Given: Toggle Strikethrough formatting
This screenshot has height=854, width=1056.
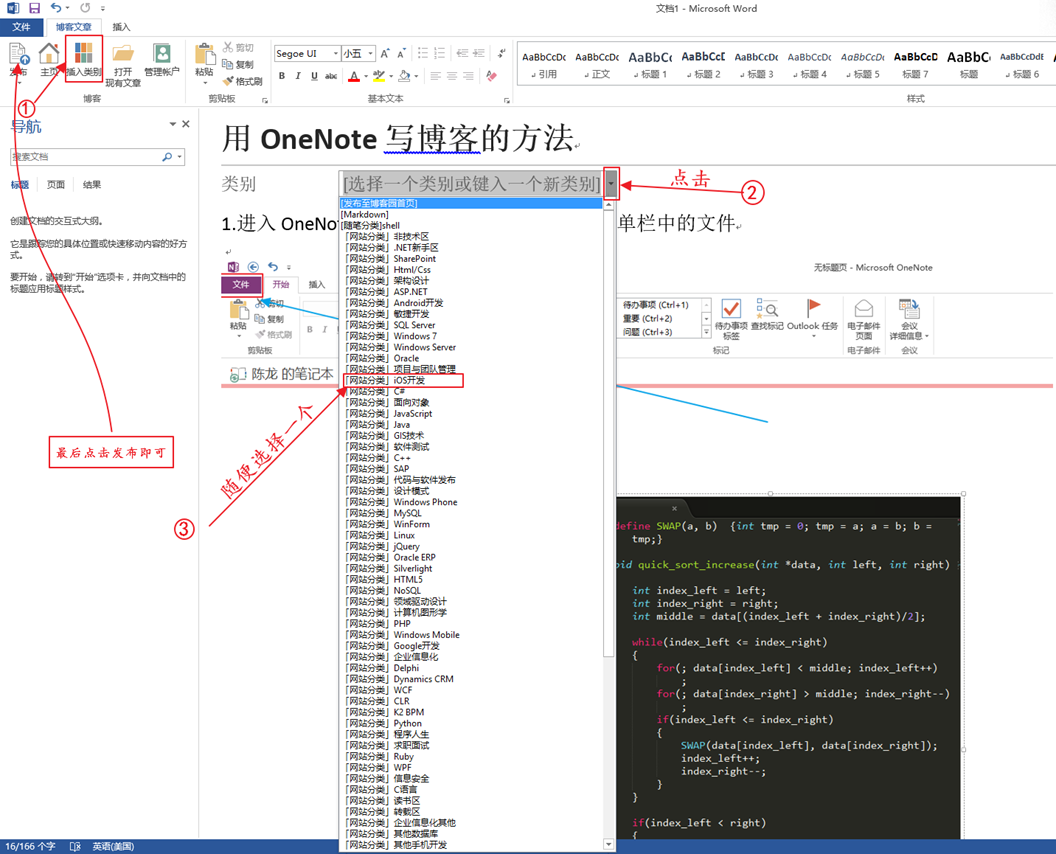Looking at the screenshot, I should pos(331,76).
